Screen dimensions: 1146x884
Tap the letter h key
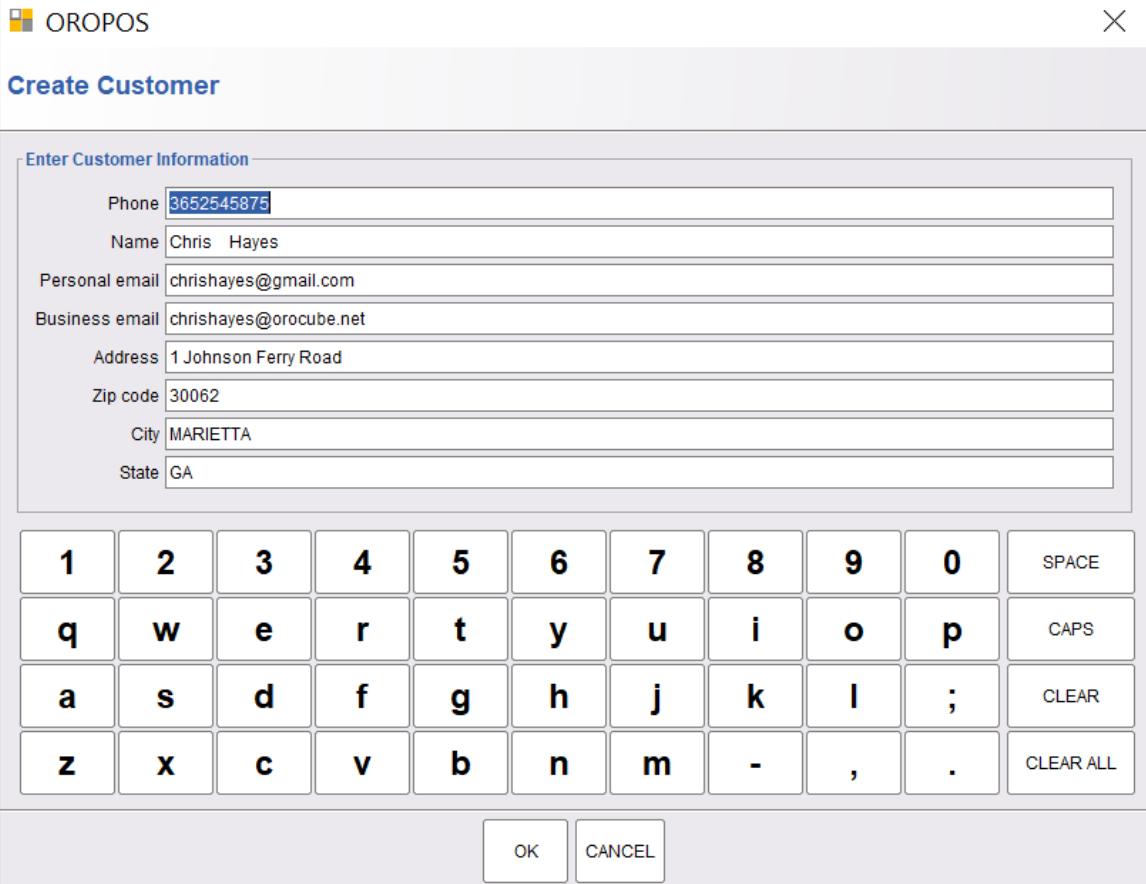[x=559, y=696]
